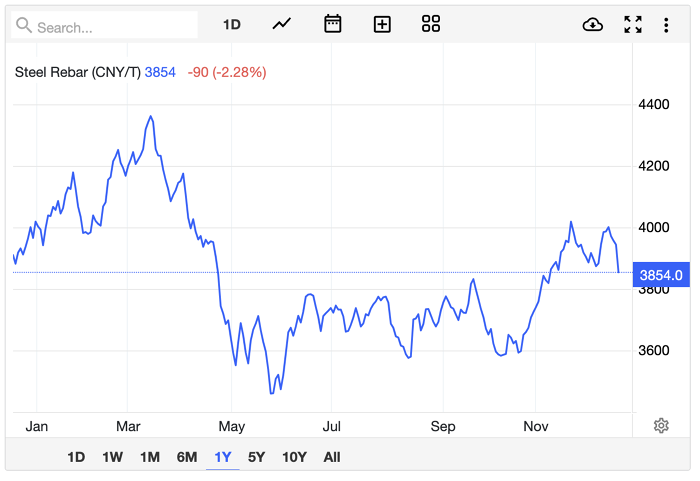
Task: Click the 3600 y-axis label
Action: pyautogui.click(x=654, y=350)
